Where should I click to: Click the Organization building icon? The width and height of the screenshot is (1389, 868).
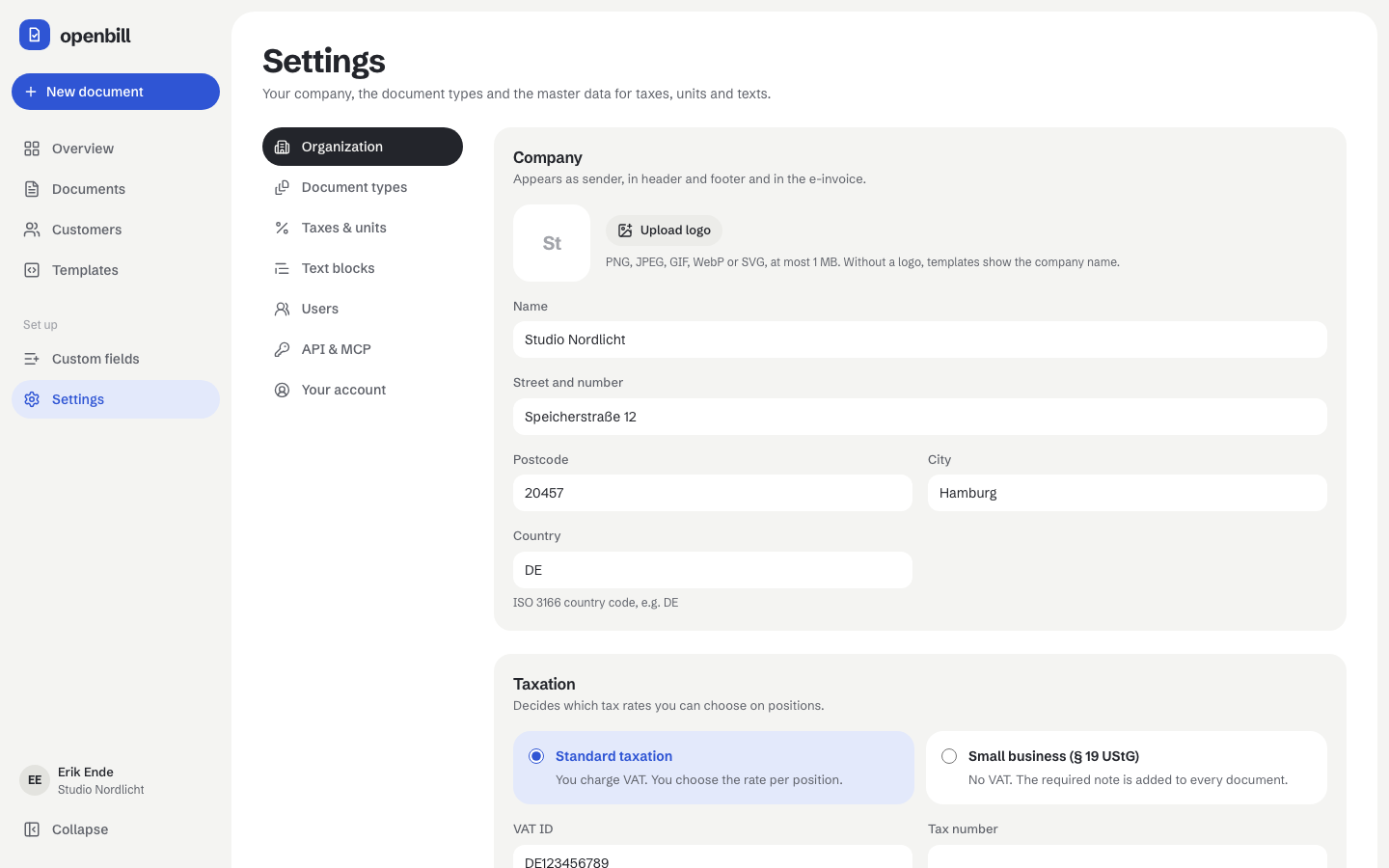click(282, 147)
